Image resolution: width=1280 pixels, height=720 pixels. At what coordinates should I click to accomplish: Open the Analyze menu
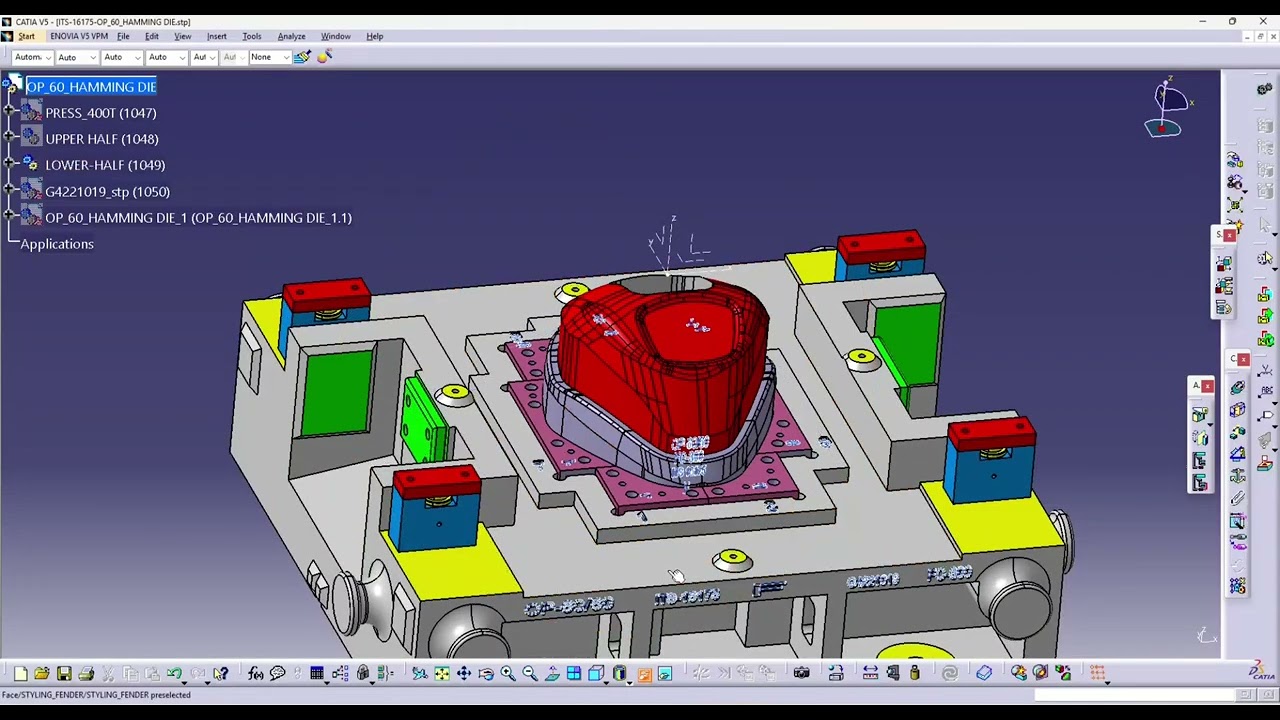tap(291, 36)
